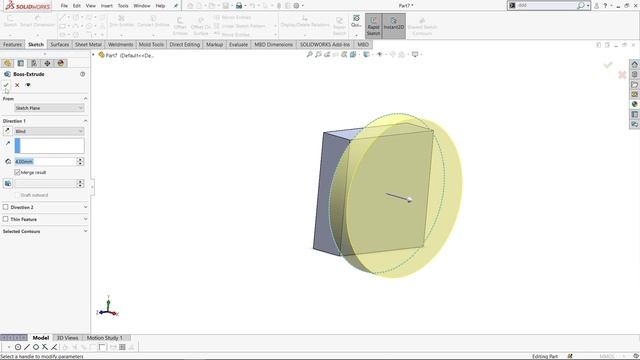This screenshot has height=360, width=640.
Task: Open the FeatureManager design tree tab
Action: point(7,63)
